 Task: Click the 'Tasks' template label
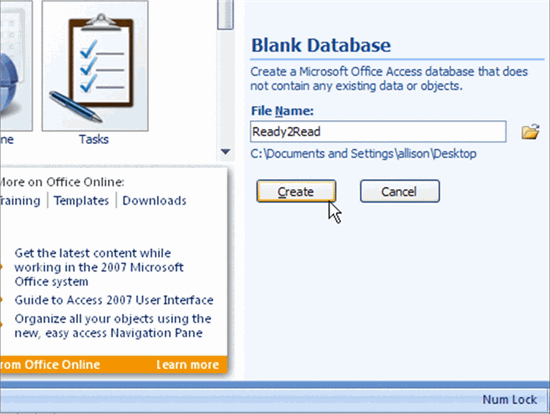click(x=94, y=139)
